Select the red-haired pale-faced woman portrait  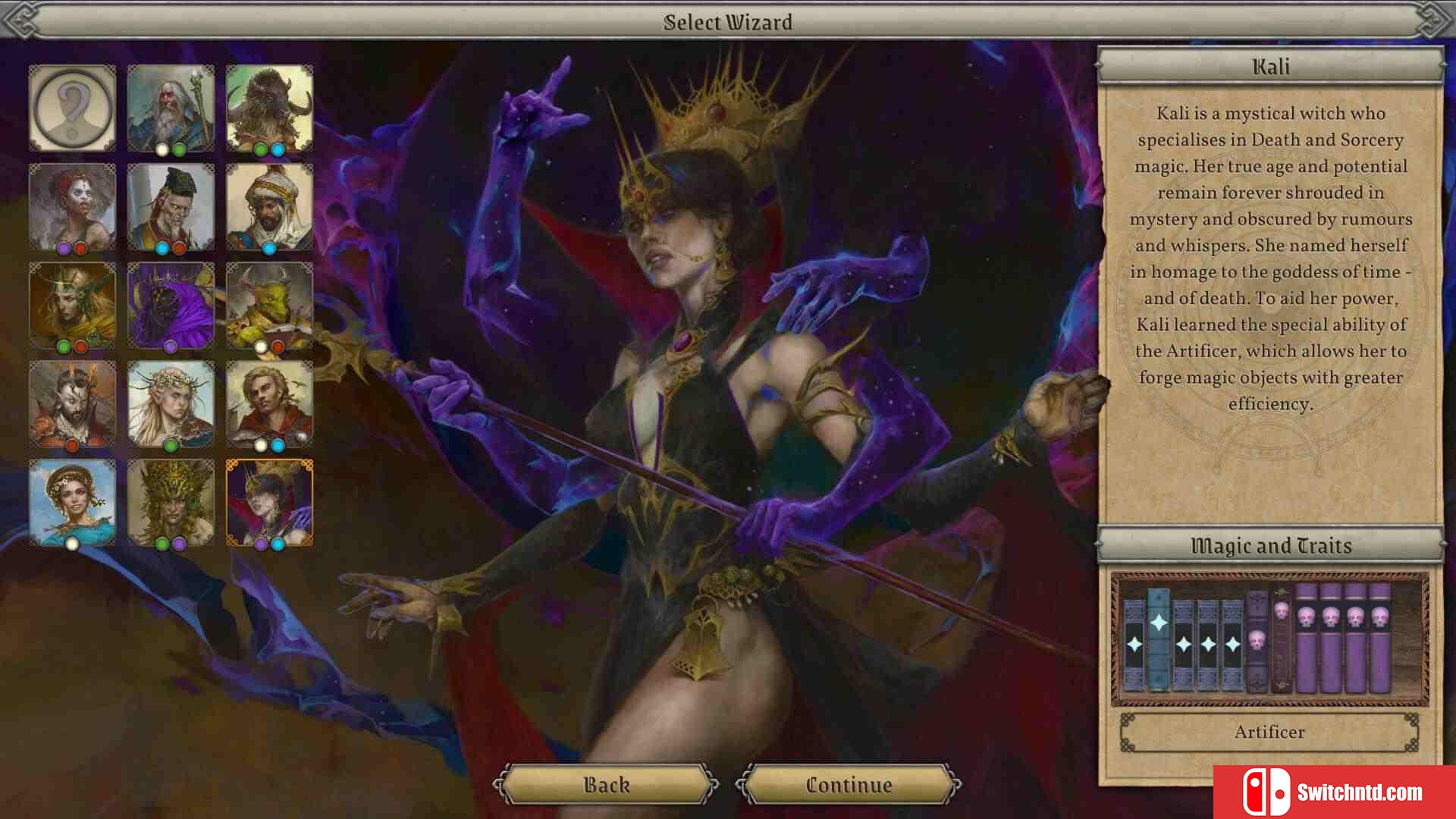click(72, 206)
